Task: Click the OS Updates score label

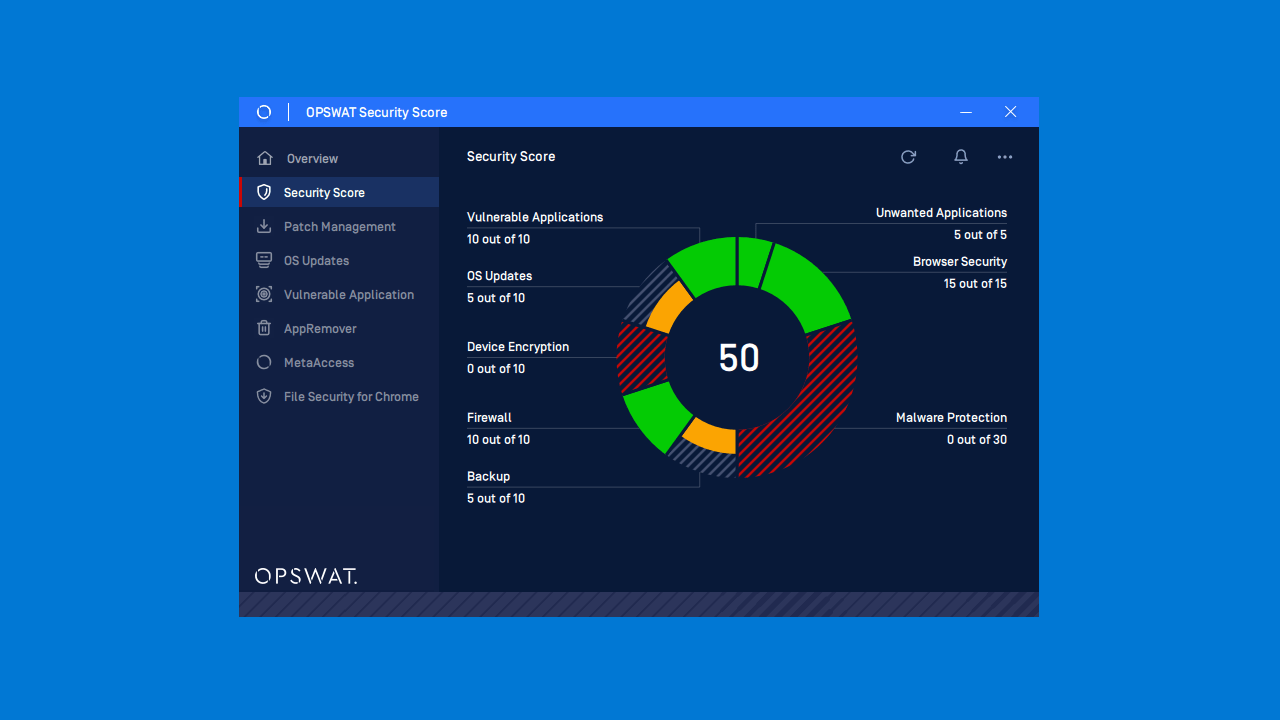Action: (x=500, y=276)
